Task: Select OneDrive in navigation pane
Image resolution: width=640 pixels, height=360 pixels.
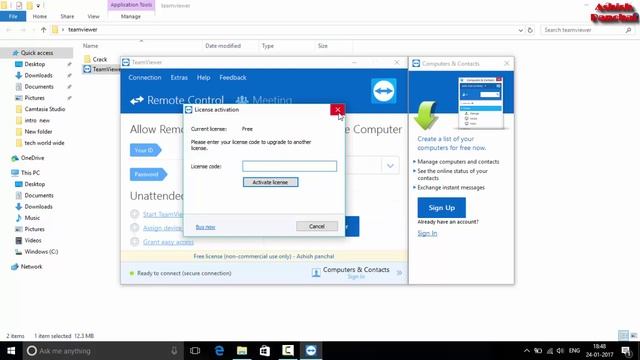Action: tap(32, 158)
